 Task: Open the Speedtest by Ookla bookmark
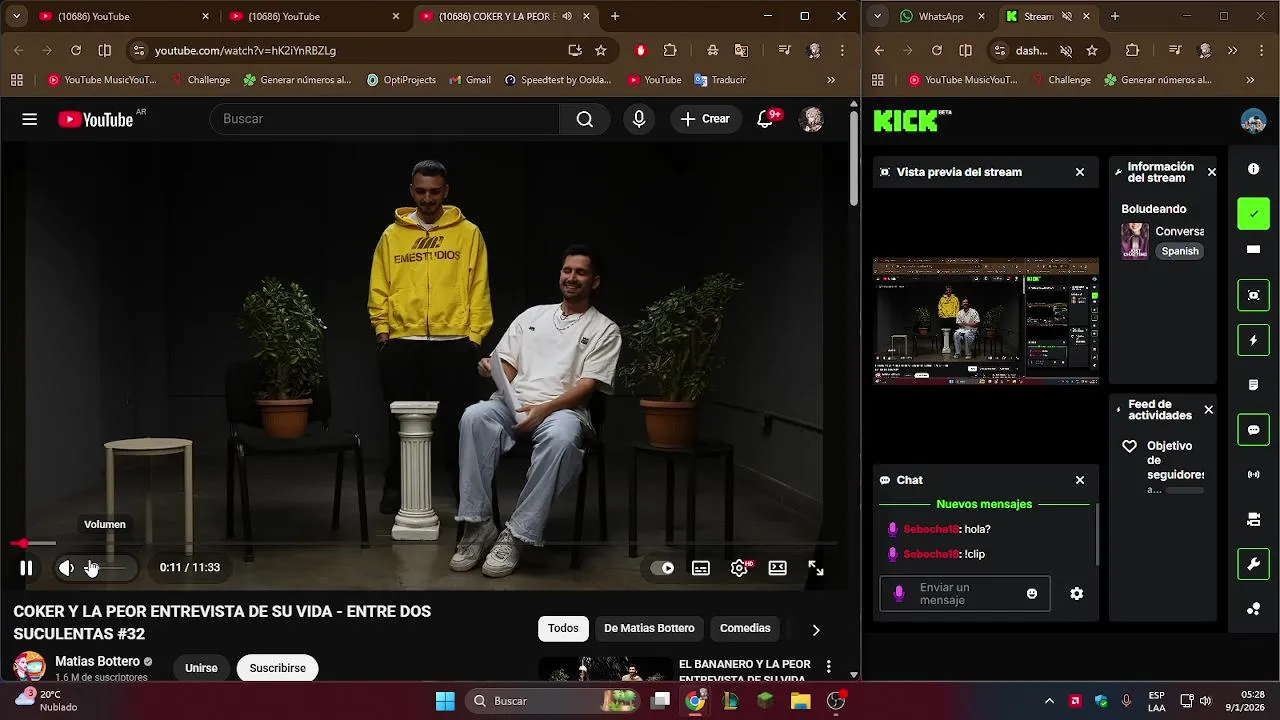click(560, 80)
